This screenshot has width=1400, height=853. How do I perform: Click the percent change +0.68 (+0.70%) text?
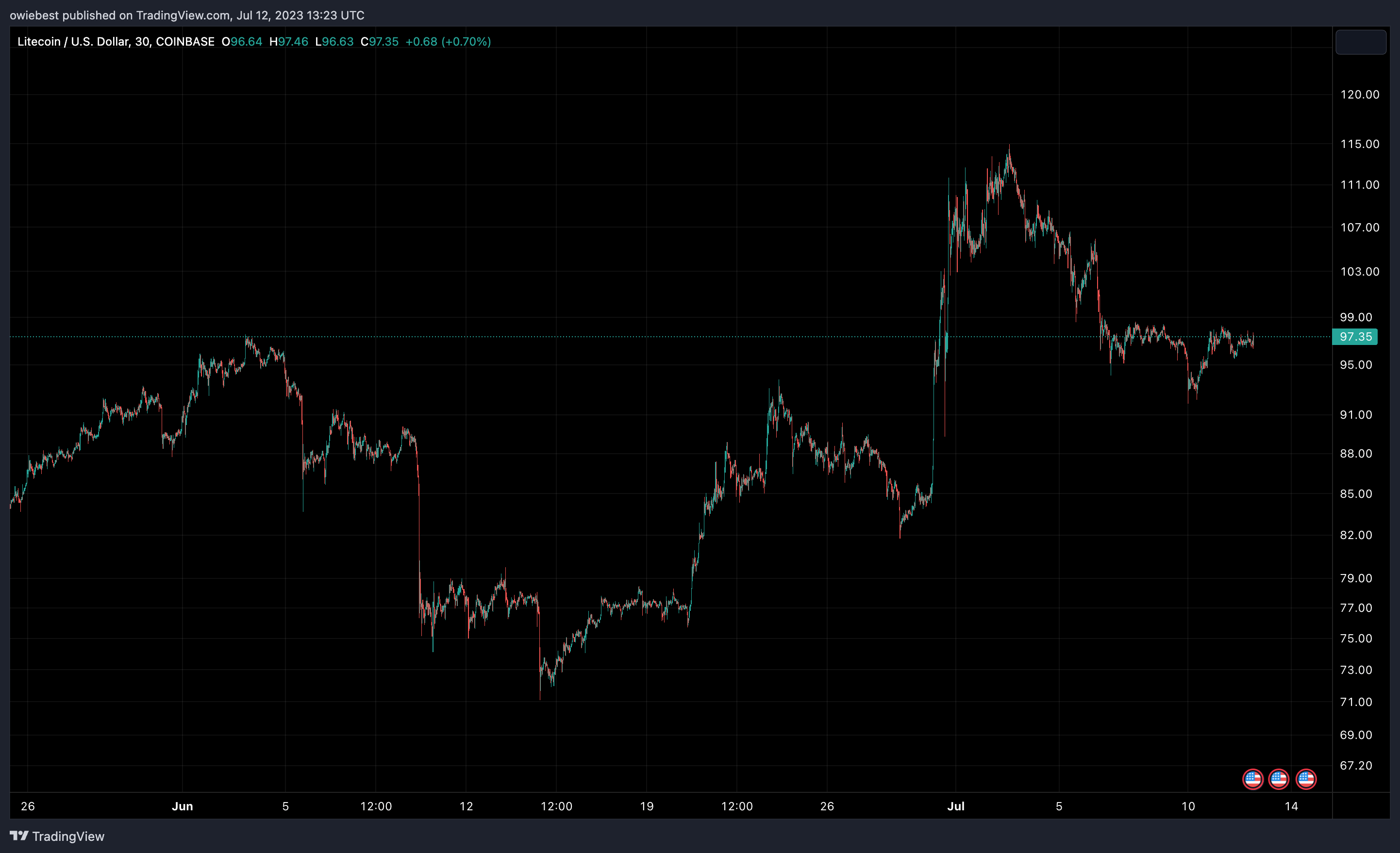[x=448, y=41]
